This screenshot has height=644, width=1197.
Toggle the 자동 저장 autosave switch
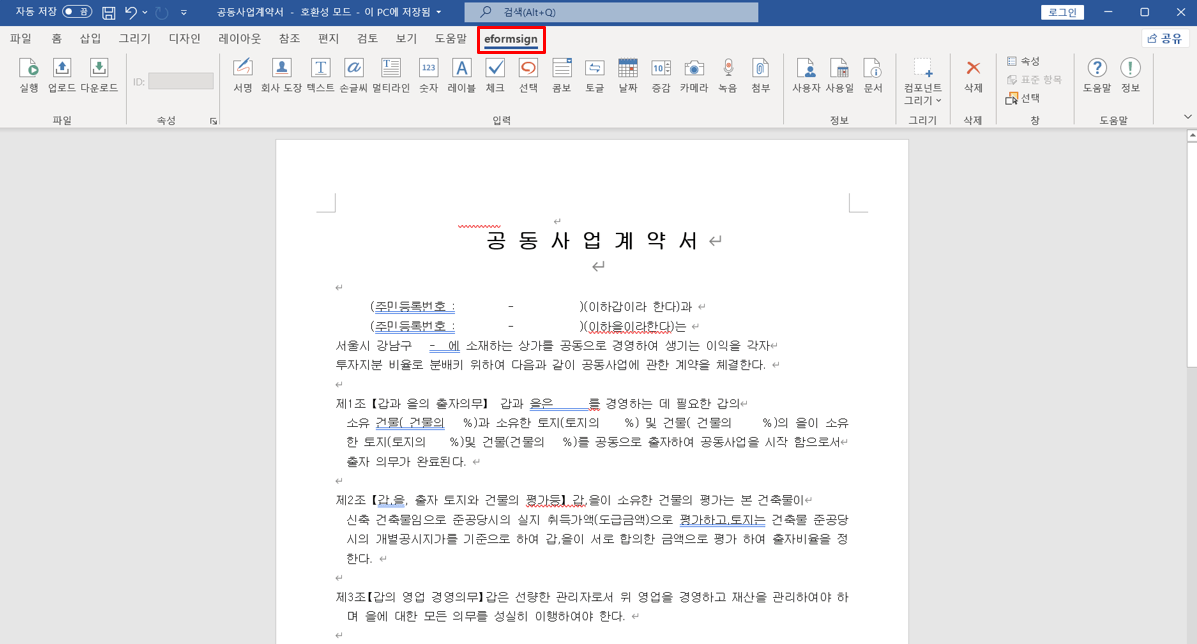(x=77, y=12)
